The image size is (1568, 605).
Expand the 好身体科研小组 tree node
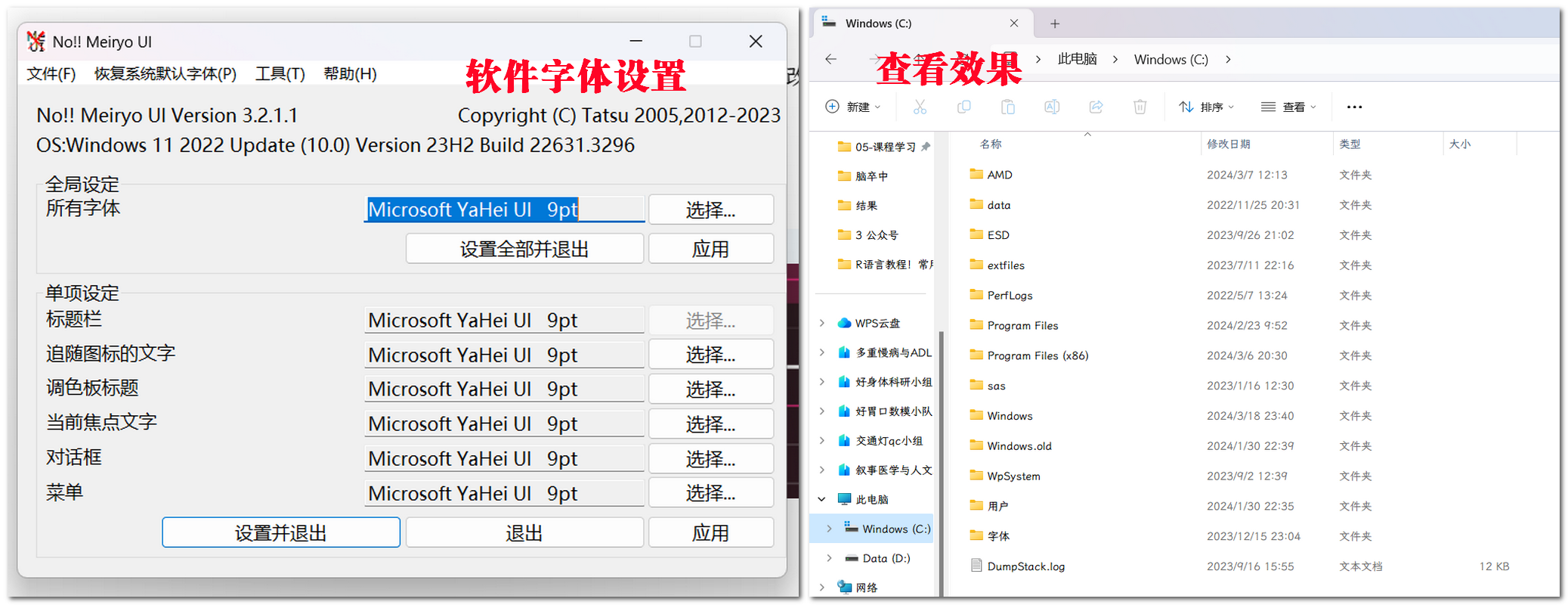822,382
